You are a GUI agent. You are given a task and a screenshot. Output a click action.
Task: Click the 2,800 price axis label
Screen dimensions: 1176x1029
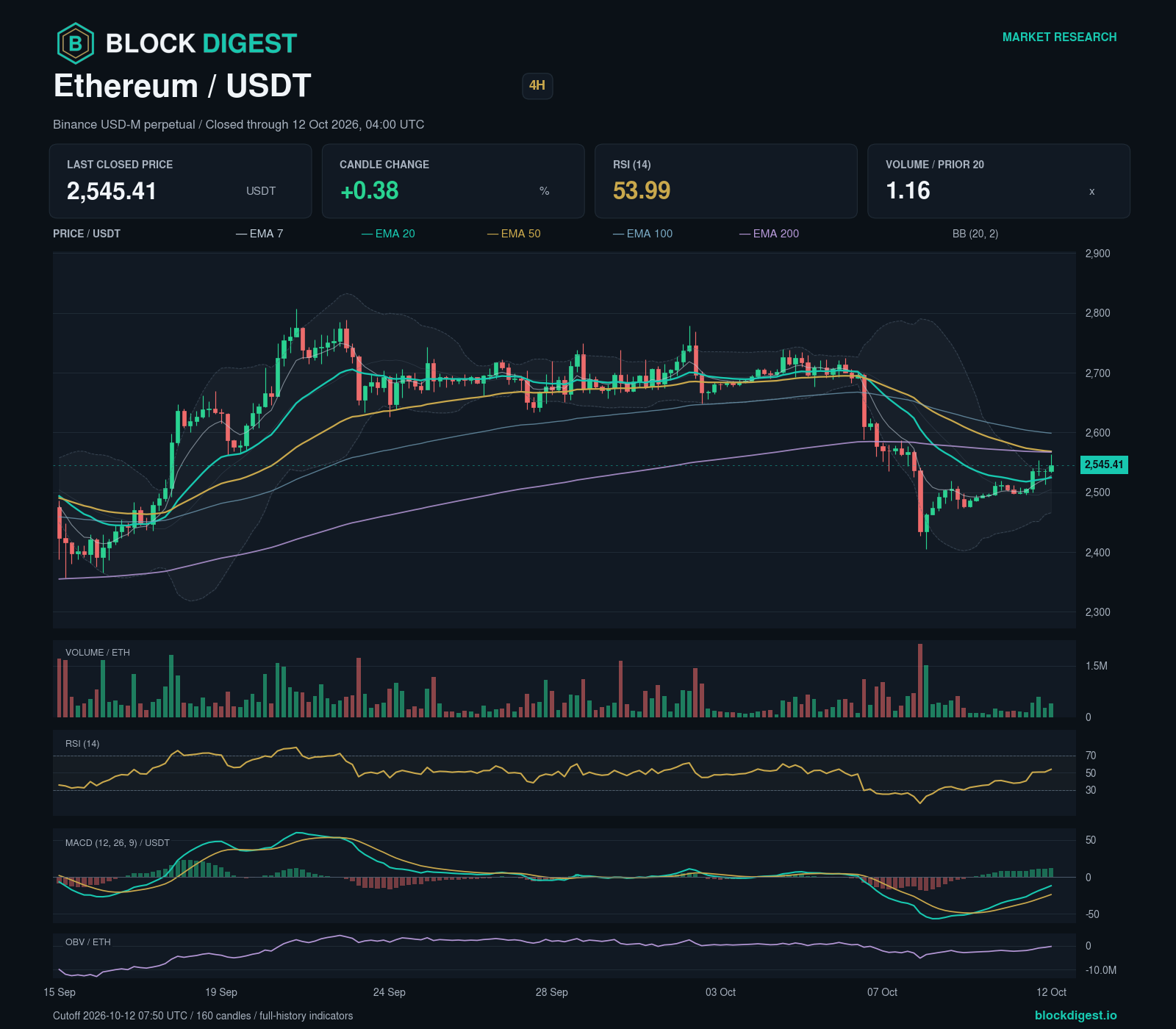pyautogui.click(x=1098, y=313)
